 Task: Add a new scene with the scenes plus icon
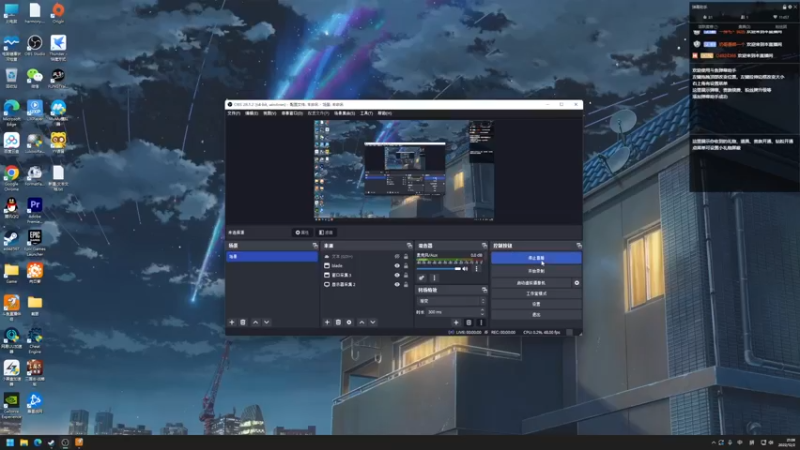[x=232, y=322]
